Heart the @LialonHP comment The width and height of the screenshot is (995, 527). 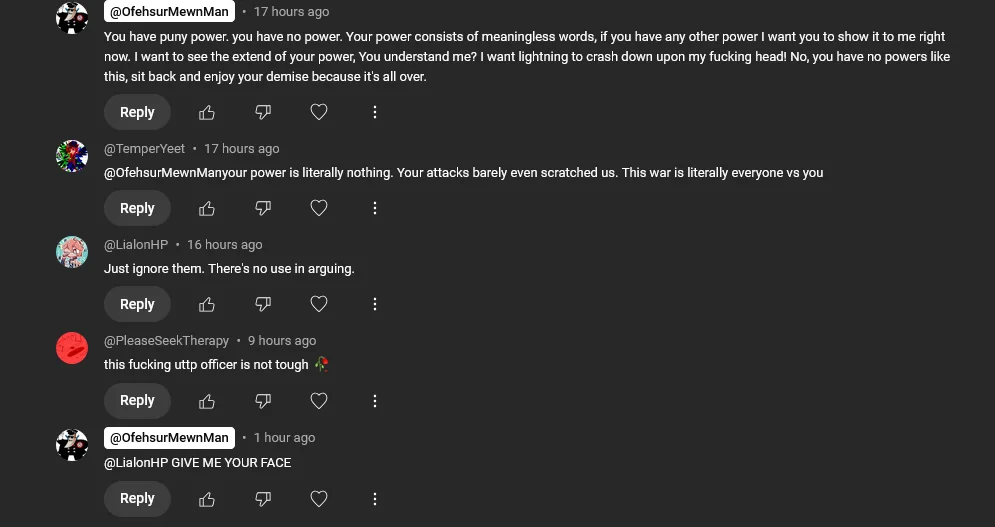point(319,304)
